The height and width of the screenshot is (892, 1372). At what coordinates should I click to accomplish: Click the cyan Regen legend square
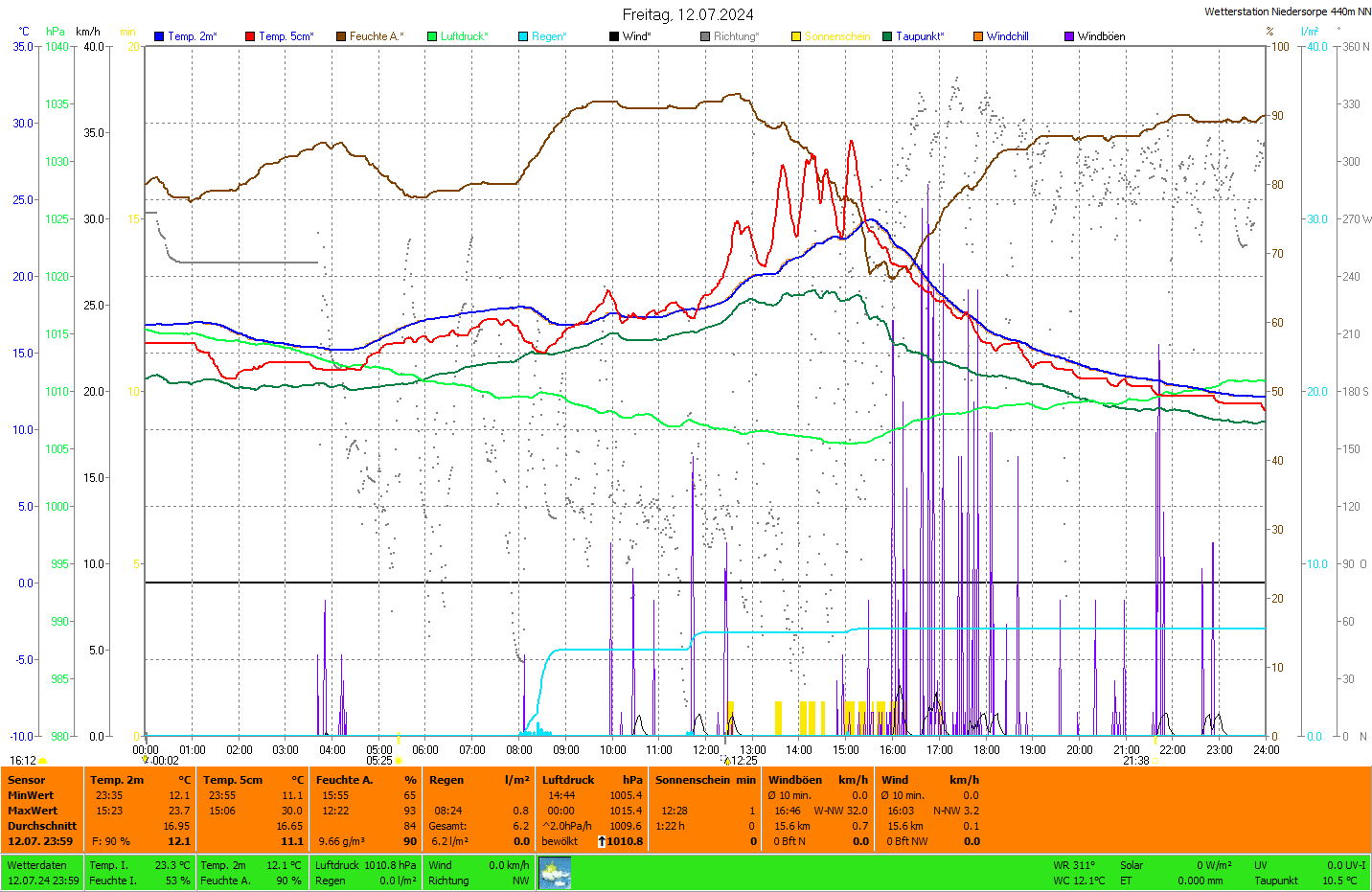[523, 36]
